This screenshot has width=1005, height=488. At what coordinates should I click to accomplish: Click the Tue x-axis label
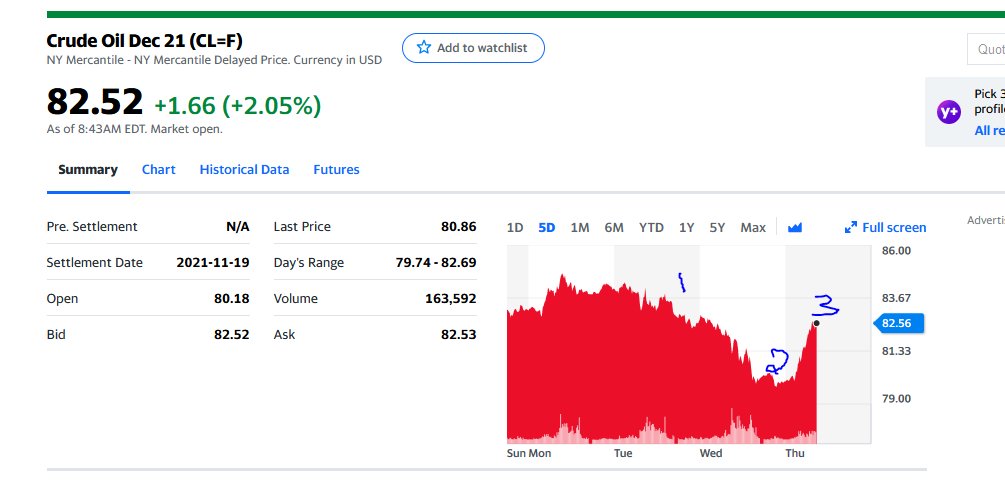pos(623,453)
